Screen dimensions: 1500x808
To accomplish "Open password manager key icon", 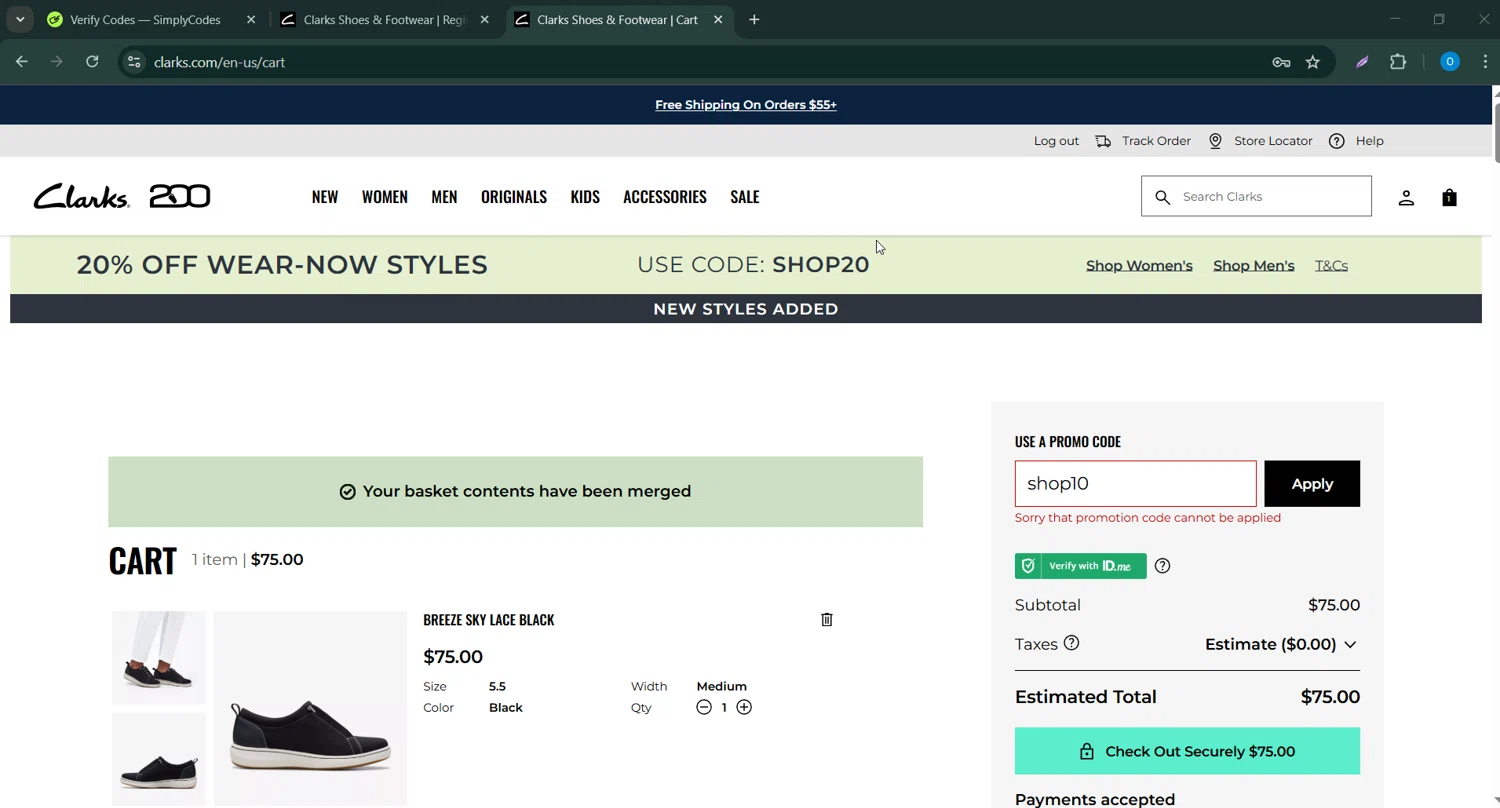I will pos(1281,62).
